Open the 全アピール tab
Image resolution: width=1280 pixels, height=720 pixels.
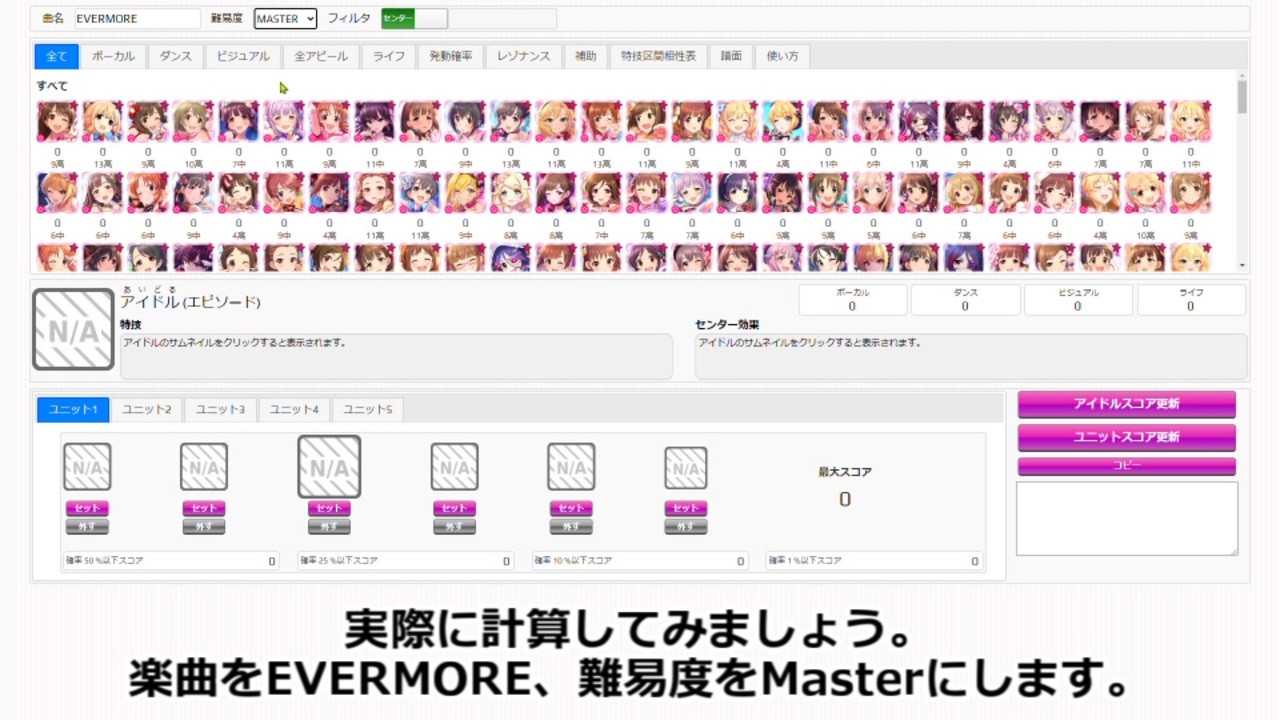[x=321, y=56]
